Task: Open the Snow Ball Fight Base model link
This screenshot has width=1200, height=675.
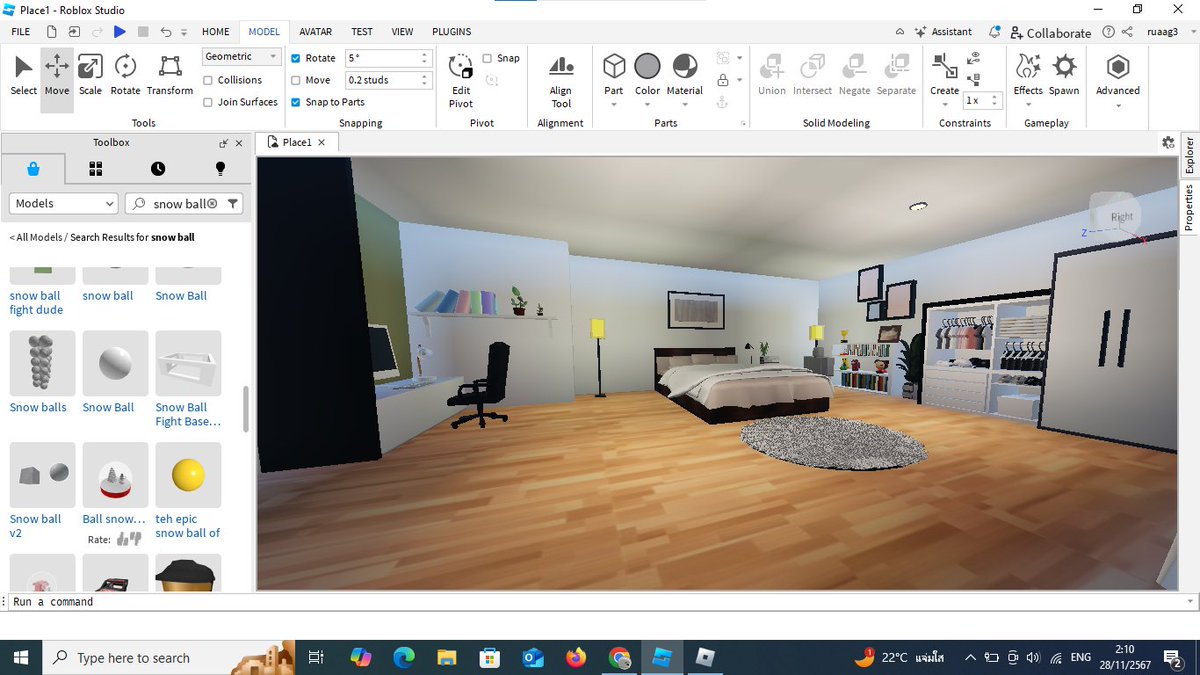Action: [188, 414]
